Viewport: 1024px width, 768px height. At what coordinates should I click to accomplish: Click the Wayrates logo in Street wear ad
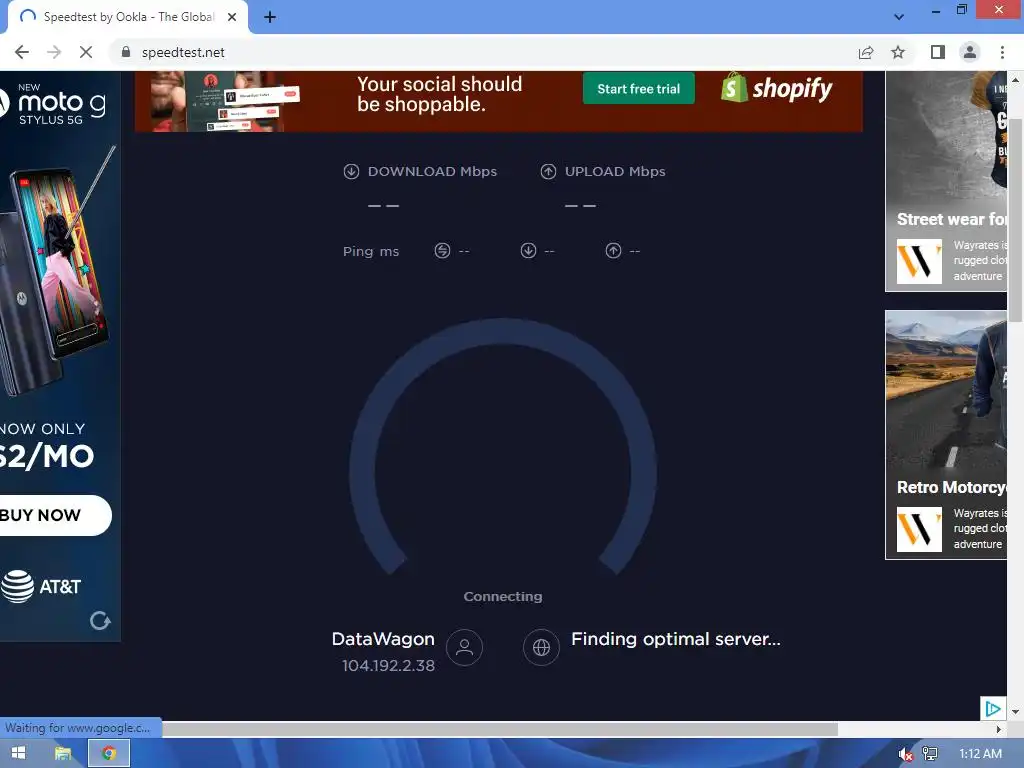click(919, 261)
